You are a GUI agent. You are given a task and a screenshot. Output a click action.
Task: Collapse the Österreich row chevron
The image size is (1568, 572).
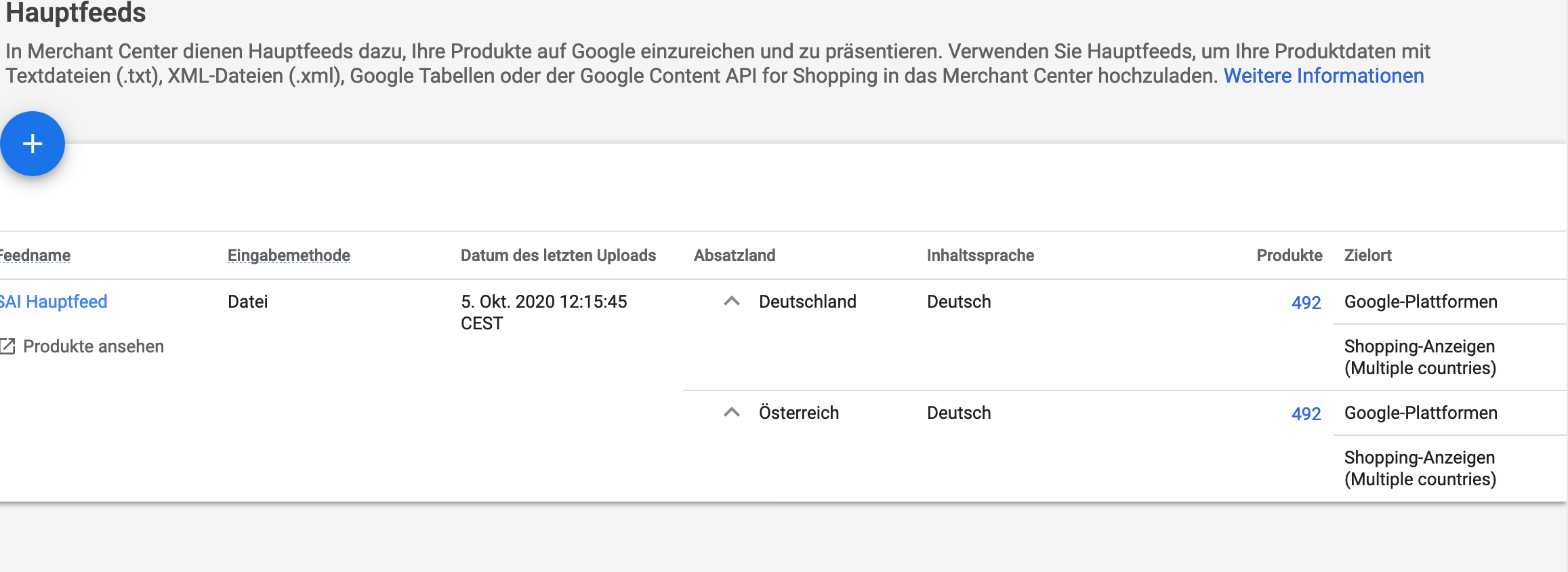pos(732,413)
